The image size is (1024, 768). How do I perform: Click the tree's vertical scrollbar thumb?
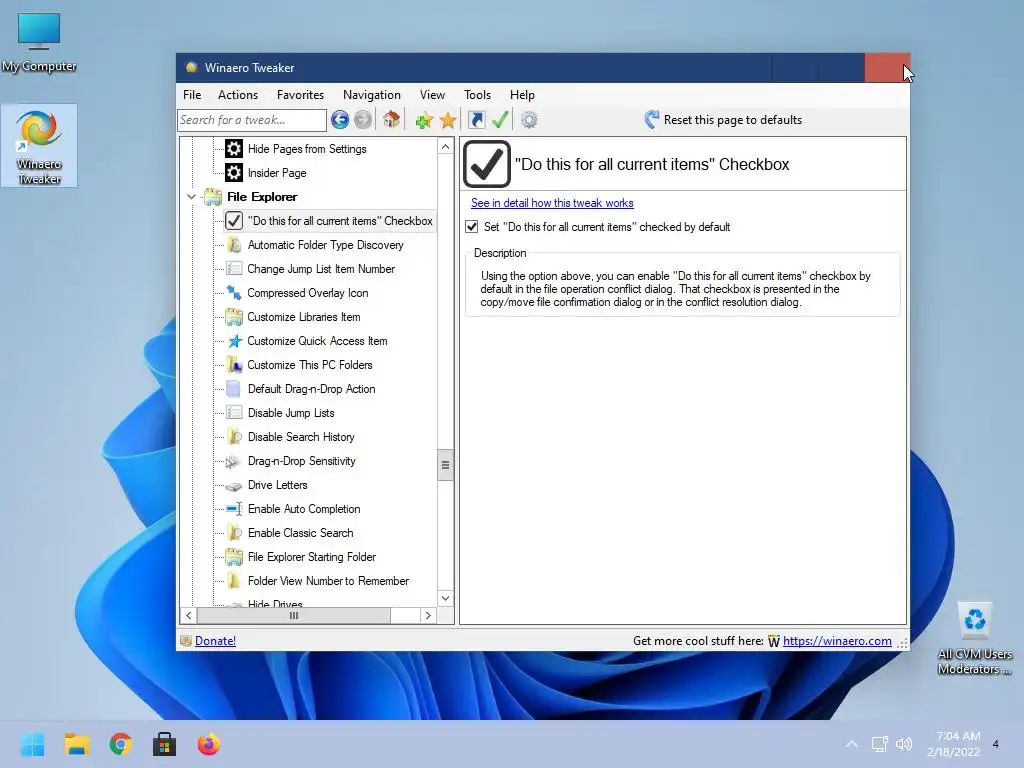point(445,465)
